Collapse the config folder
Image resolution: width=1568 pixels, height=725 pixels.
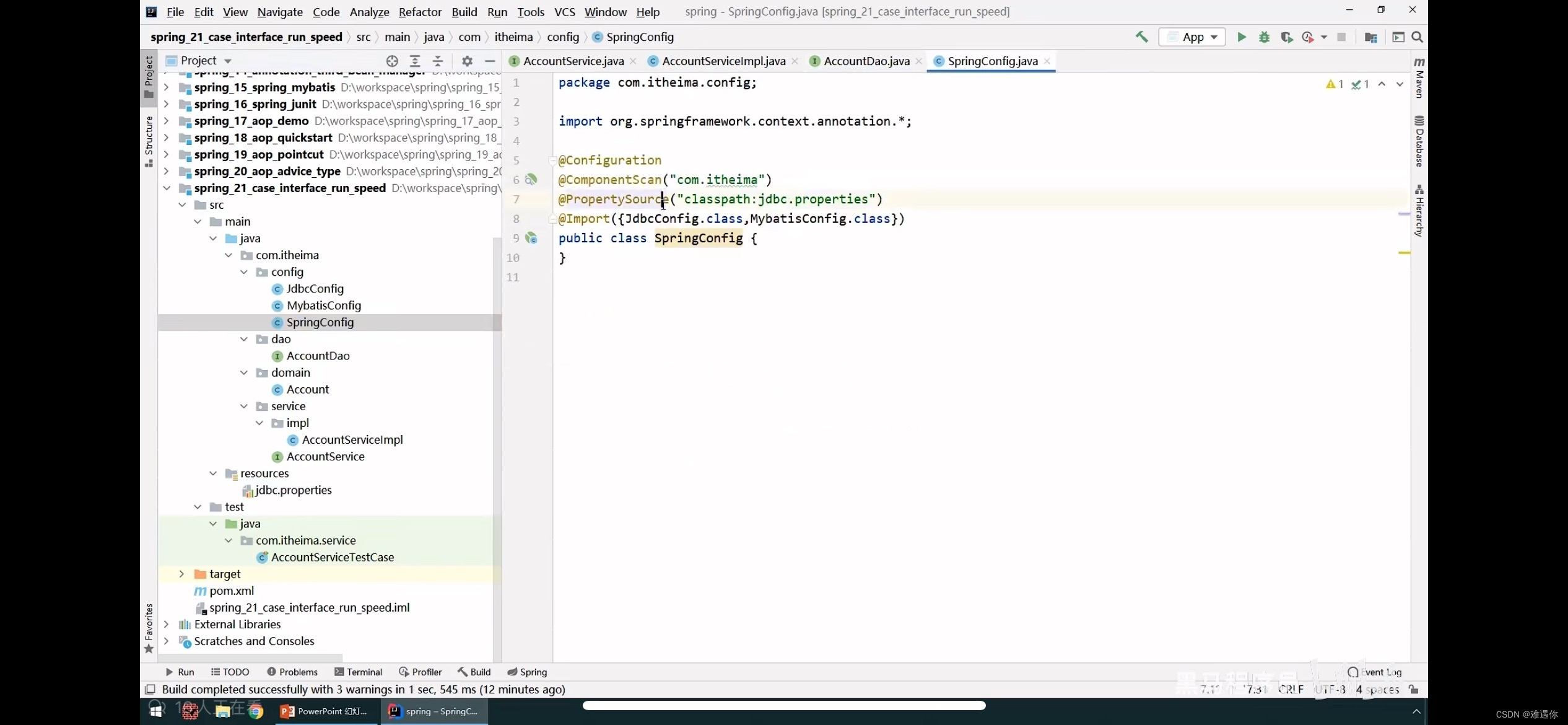244,271
